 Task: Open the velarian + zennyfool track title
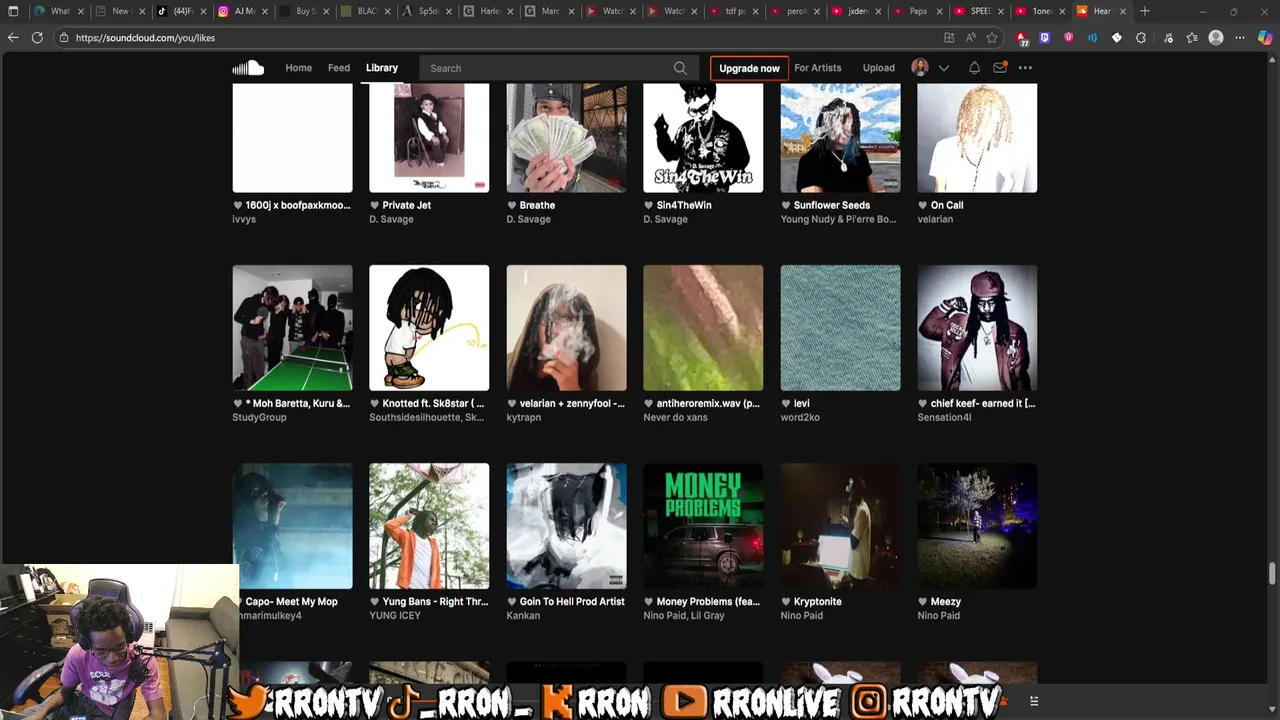pyautogui.click(x=572, y=403)
